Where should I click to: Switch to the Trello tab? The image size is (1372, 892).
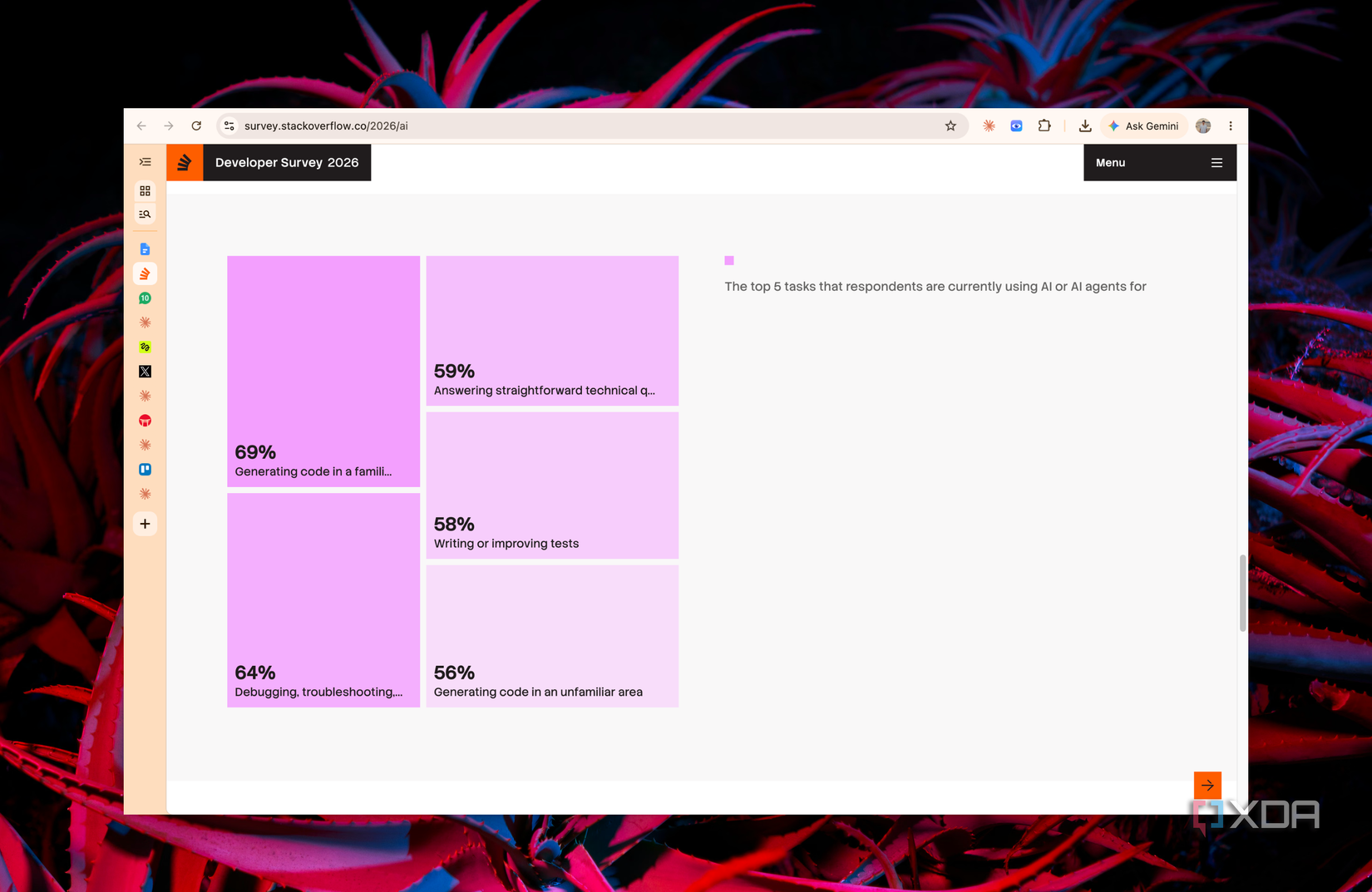coord(145,470)
